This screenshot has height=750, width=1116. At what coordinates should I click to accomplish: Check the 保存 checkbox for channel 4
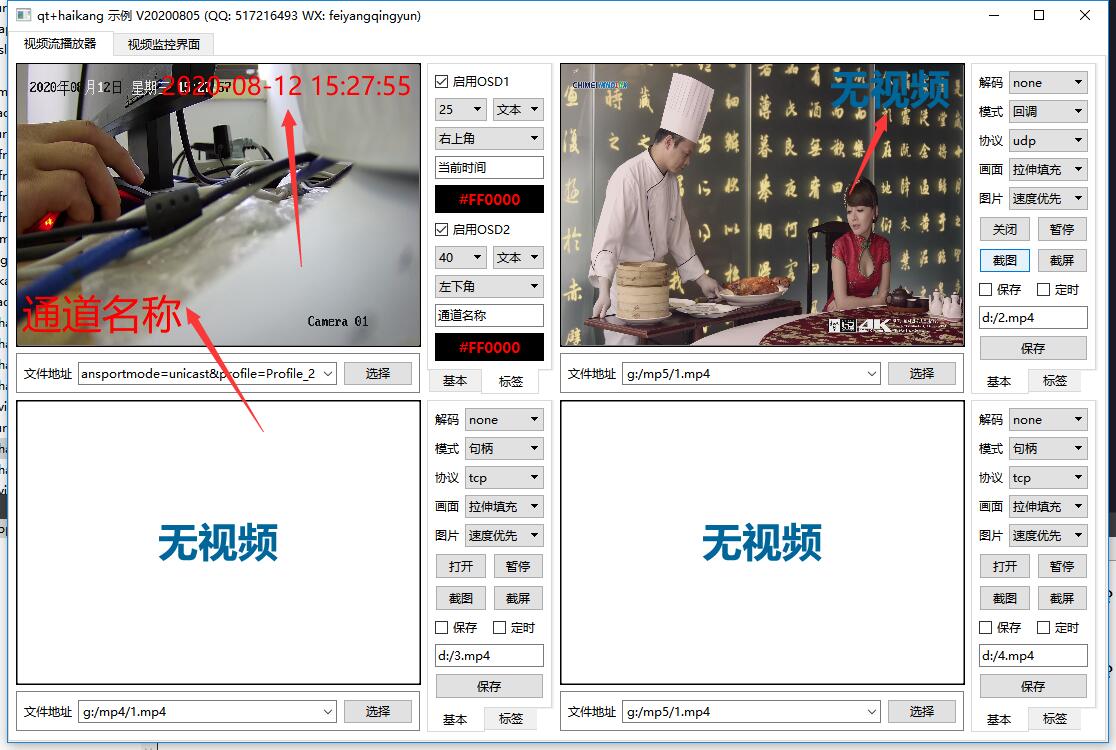coord(985,627)
